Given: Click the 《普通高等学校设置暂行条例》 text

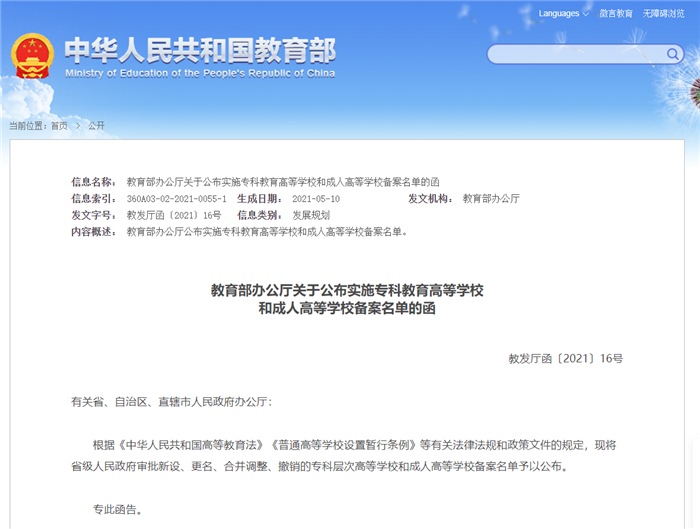Looking at the screenshot, I should (344, 445).
